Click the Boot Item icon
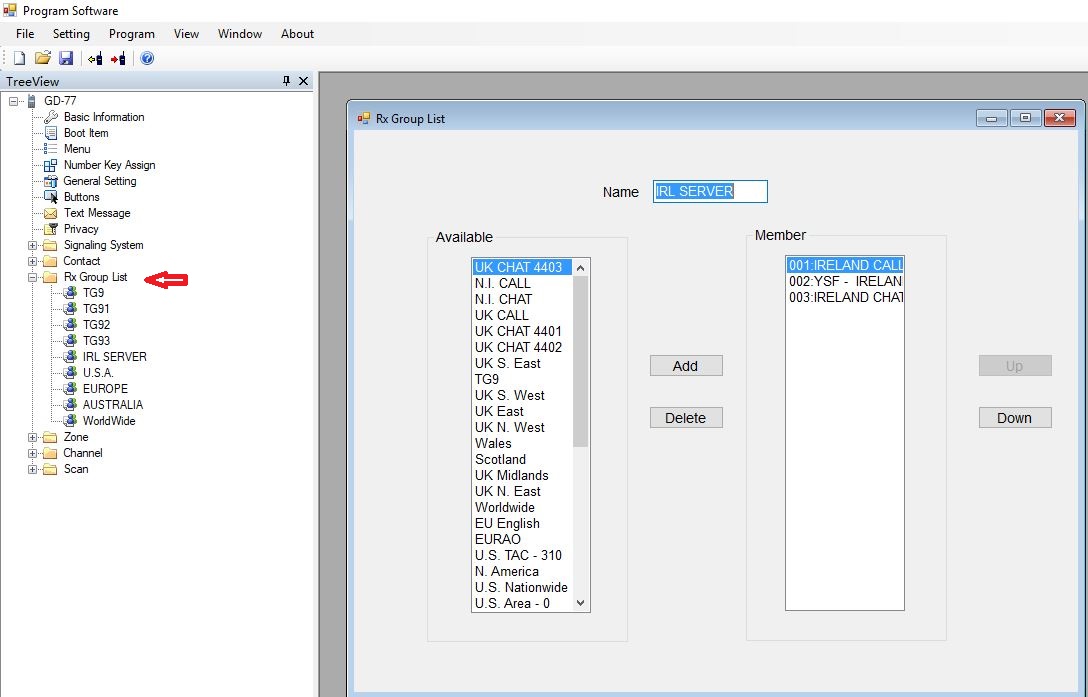 pyautogui.click(x=51, y=133)
